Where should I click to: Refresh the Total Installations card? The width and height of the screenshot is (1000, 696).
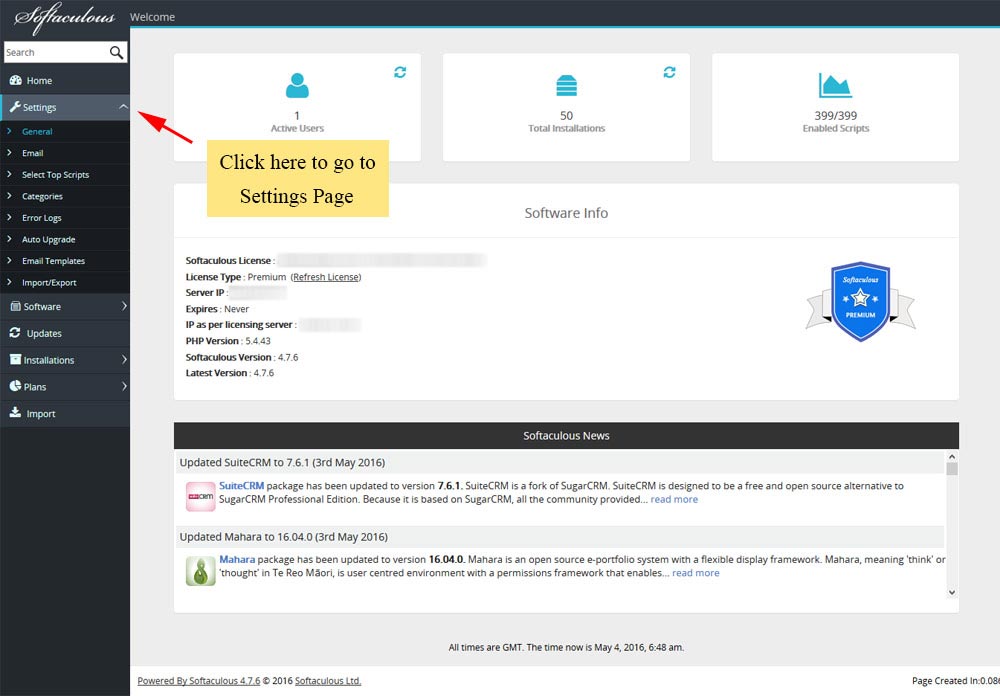[669, 72]
